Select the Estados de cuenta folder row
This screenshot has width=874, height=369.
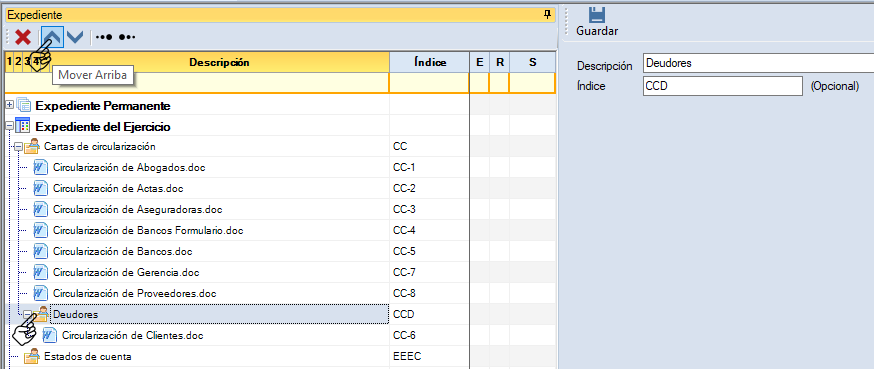88,356
